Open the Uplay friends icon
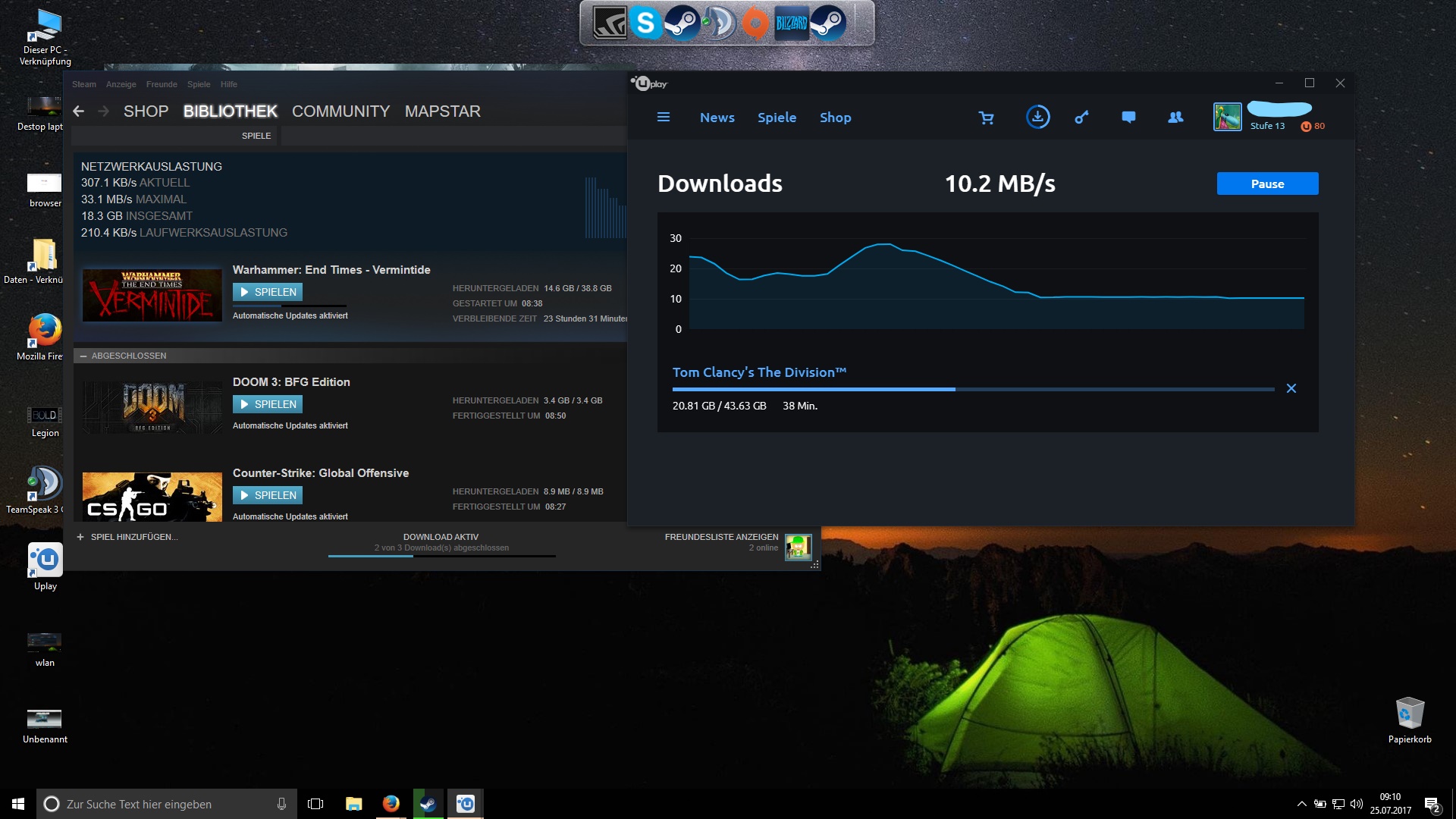Viewport: 1456px width, 819px height. pos(1175,118)
